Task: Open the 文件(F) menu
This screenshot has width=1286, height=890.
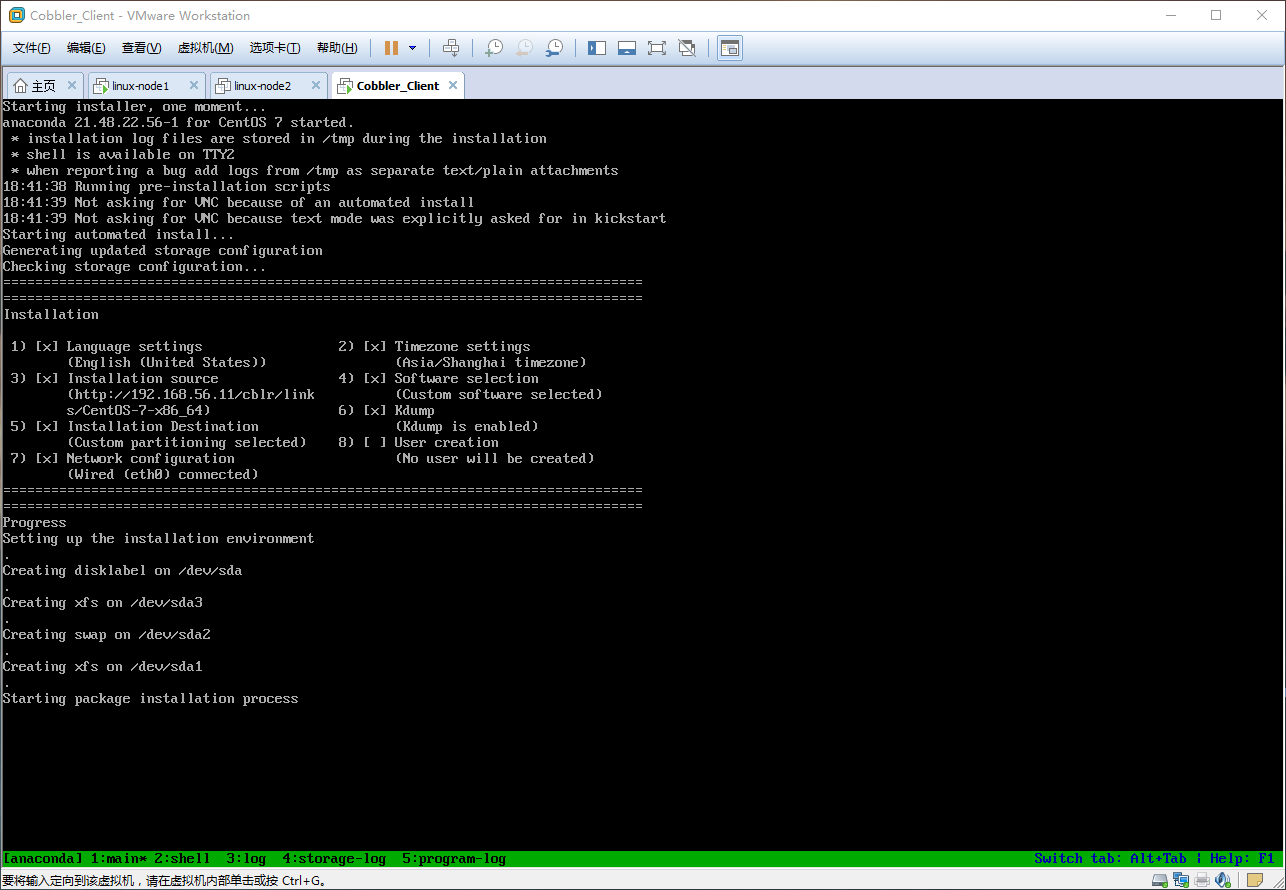Action: coord(32,48)
